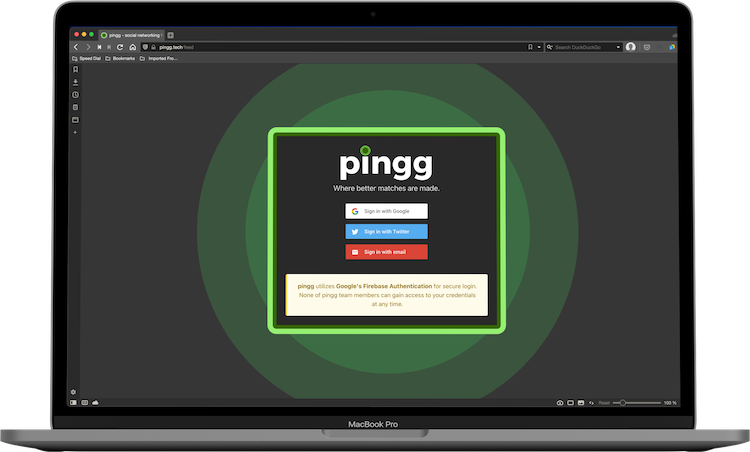This screenshot has width=750, height=452.
Task: Sign in with email
Action: [x=386, y=252]
